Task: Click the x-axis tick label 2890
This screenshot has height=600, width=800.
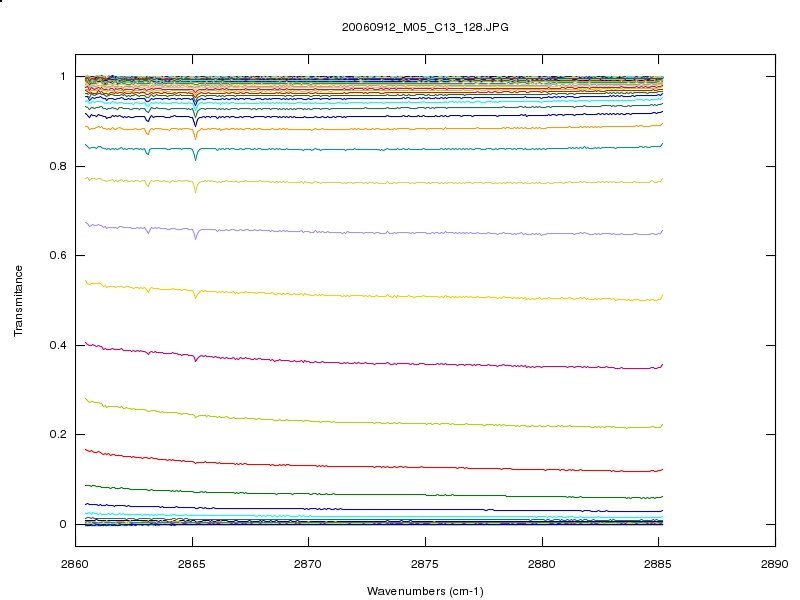Action: 774,564
